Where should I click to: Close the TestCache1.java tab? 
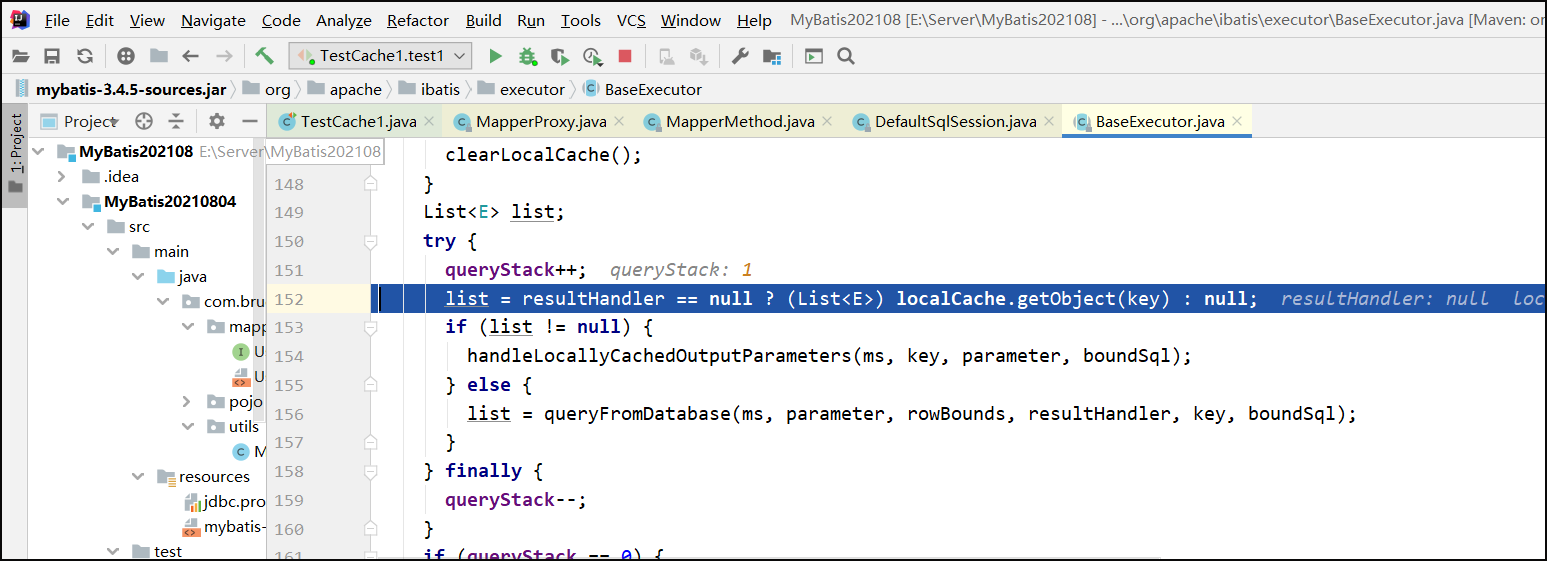pos(429,122)
